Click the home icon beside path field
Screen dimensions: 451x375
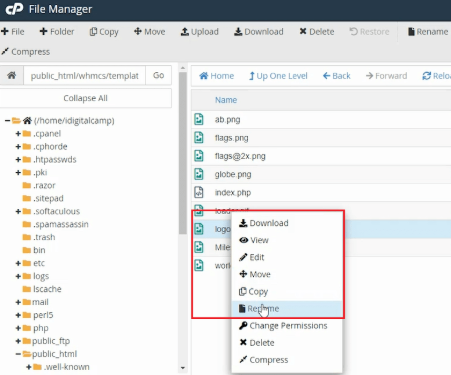12,75
